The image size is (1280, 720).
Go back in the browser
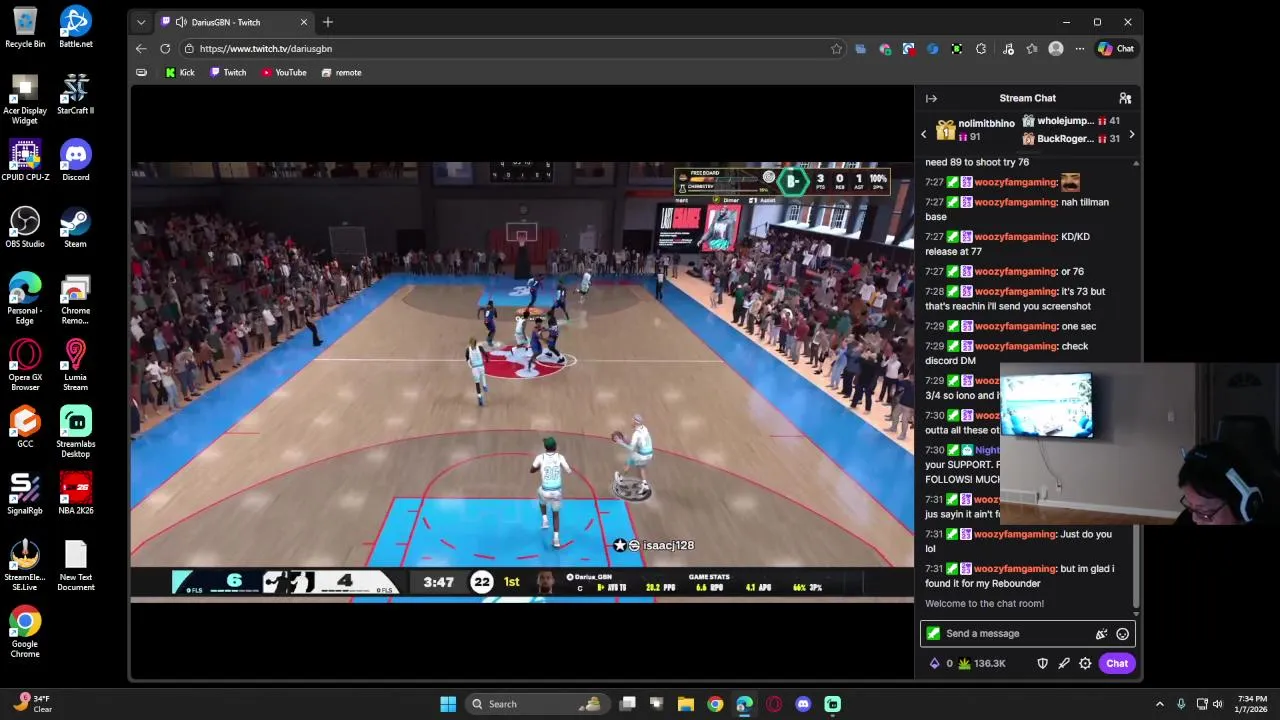click(x=141, y=48)
